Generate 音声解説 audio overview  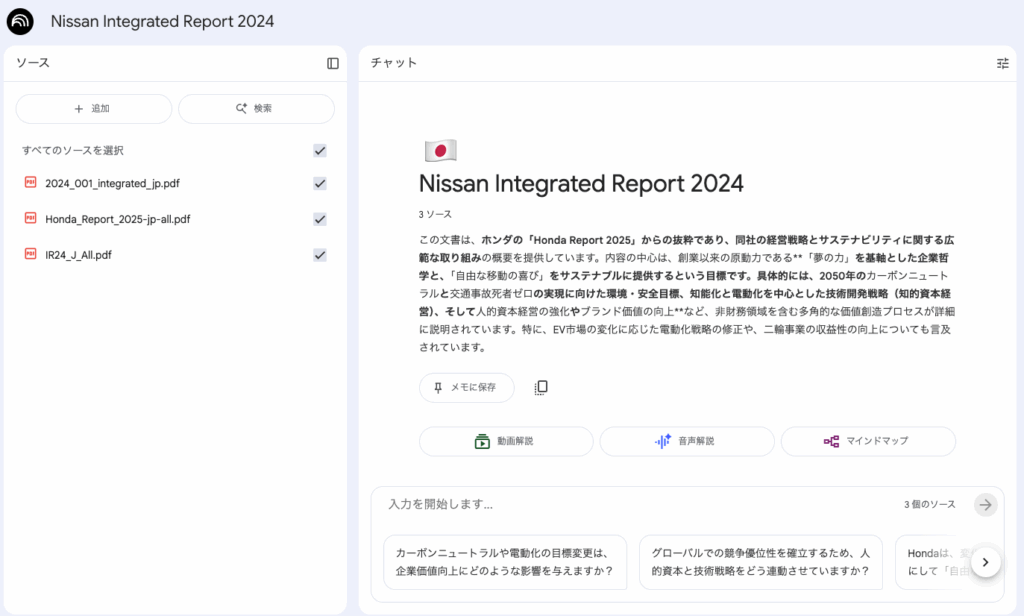pos(687,441)
